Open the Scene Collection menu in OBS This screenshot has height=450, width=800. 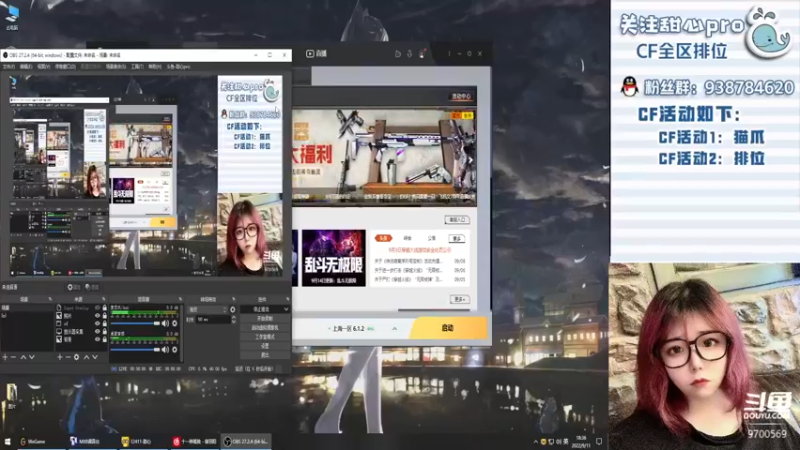(116, 67)
